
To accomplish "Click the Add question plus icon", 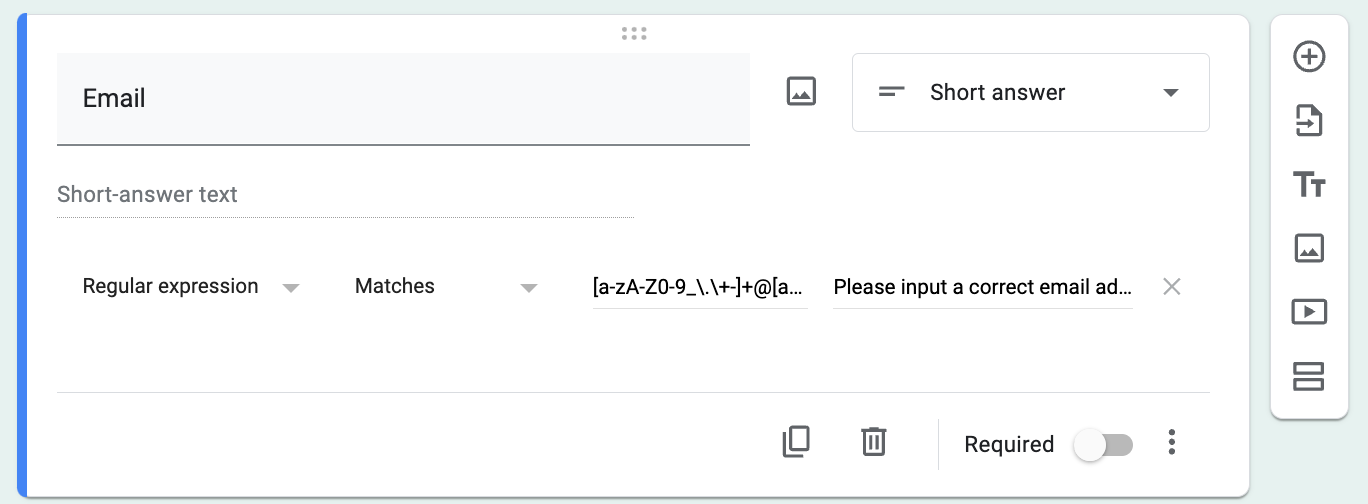I will click(x=1309, y=57).
